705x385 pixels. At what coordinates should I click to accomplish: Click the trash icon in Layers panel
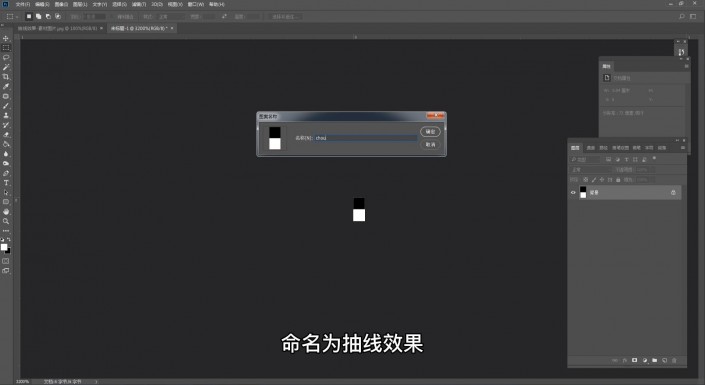674,360
